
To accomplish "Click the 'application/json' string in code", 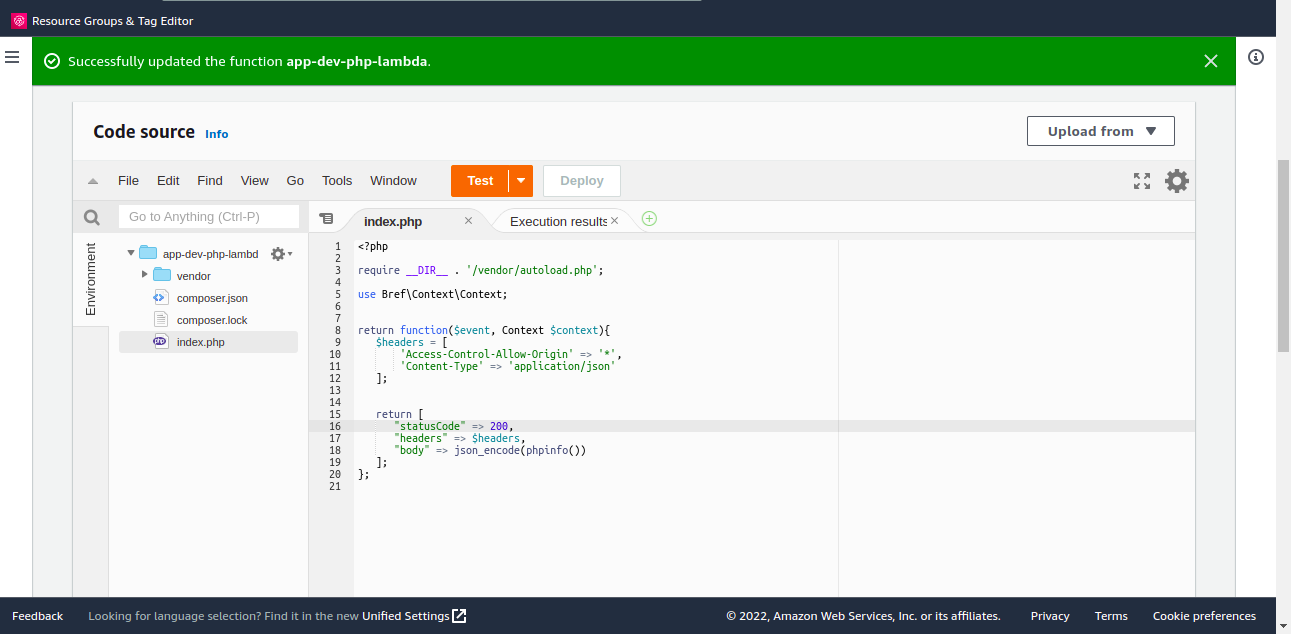I will coord(562,366).
